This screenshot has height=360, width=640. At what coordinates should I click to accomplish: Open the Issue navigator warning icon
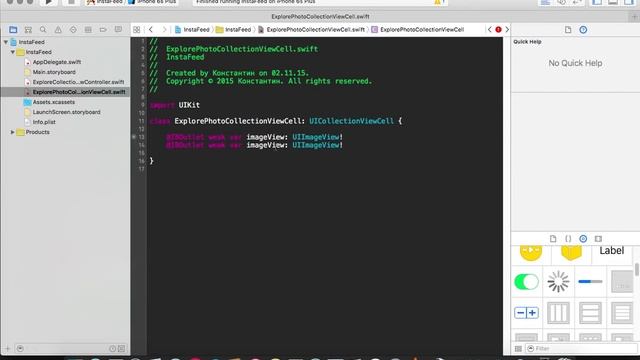[x=58, y=30]
